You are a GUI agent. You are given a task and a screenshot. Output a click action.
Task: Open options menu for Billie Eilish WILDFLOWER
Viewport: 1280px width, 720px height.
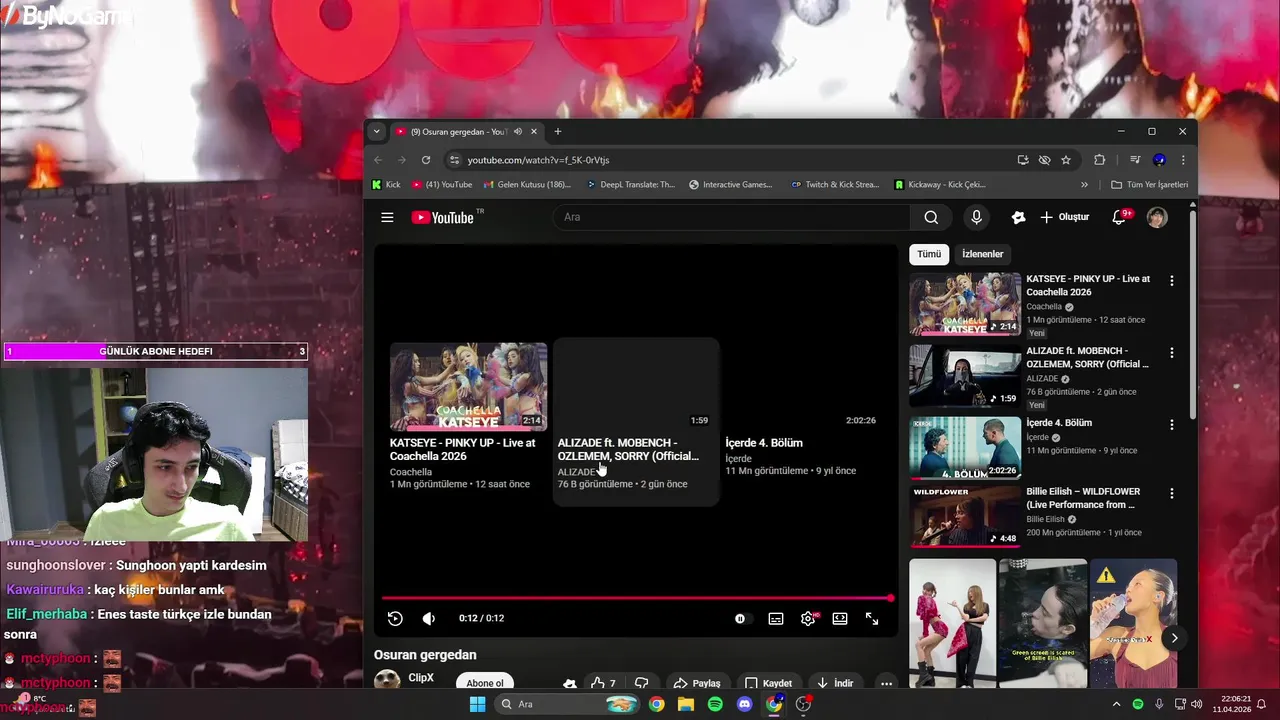pyautogui.click(x=1172, y=494)
